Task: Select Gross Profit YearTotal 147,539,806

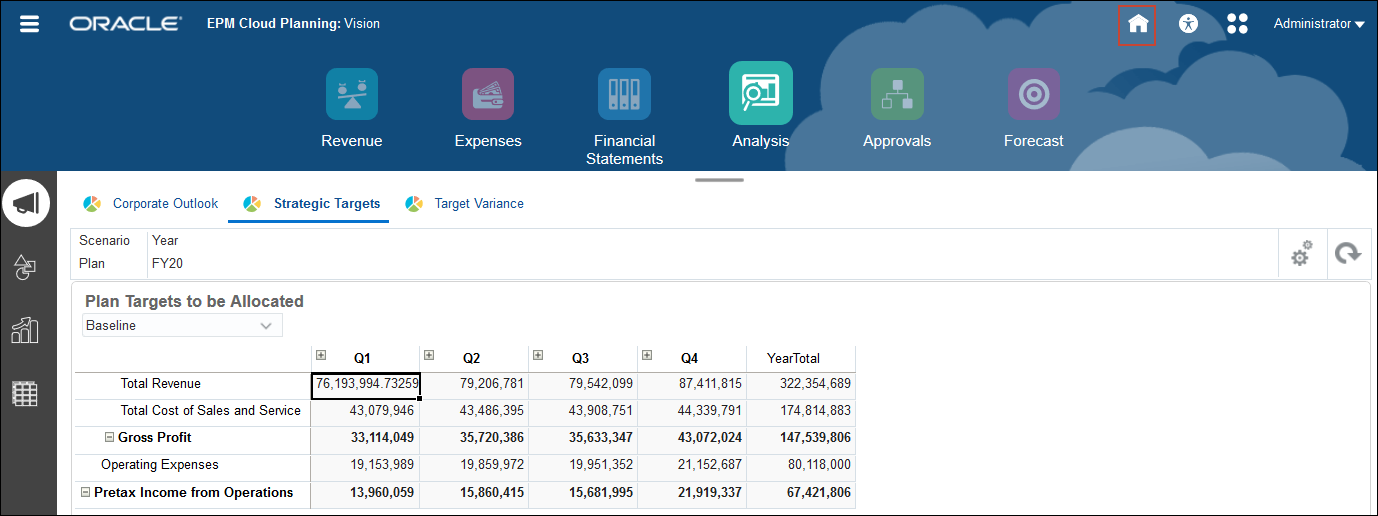Action: (x=801, y=438)
